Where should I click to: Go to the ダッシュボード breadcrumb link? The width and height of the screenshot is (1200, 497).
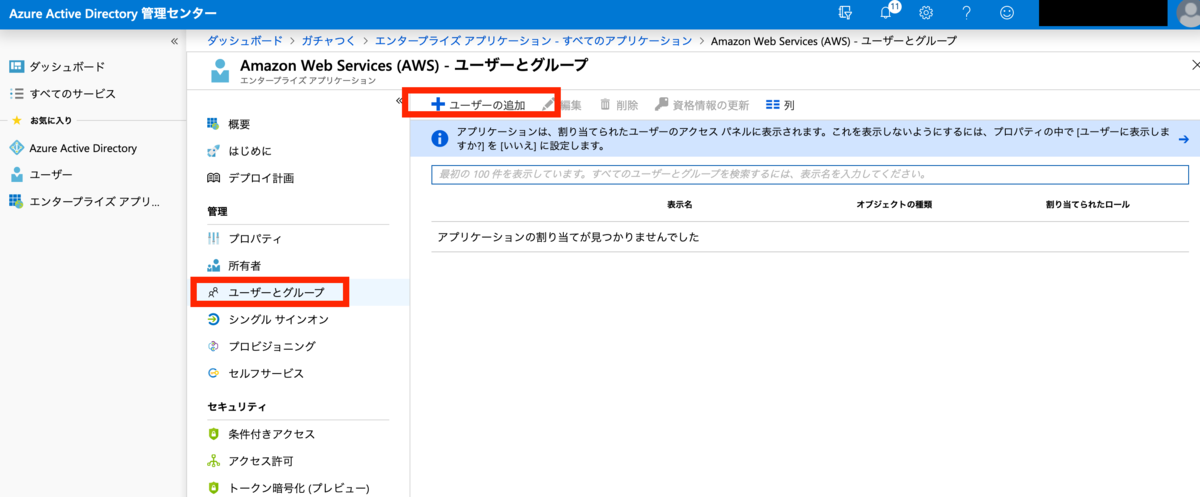244,41
